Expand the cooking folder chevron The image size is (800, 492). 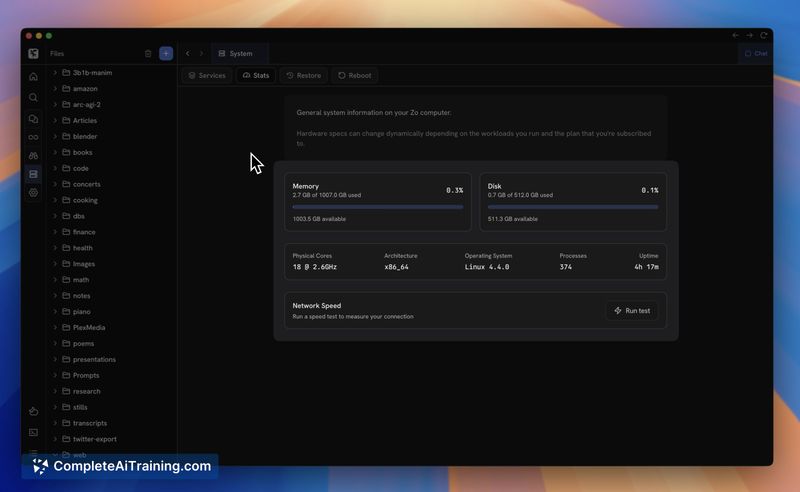55,200
